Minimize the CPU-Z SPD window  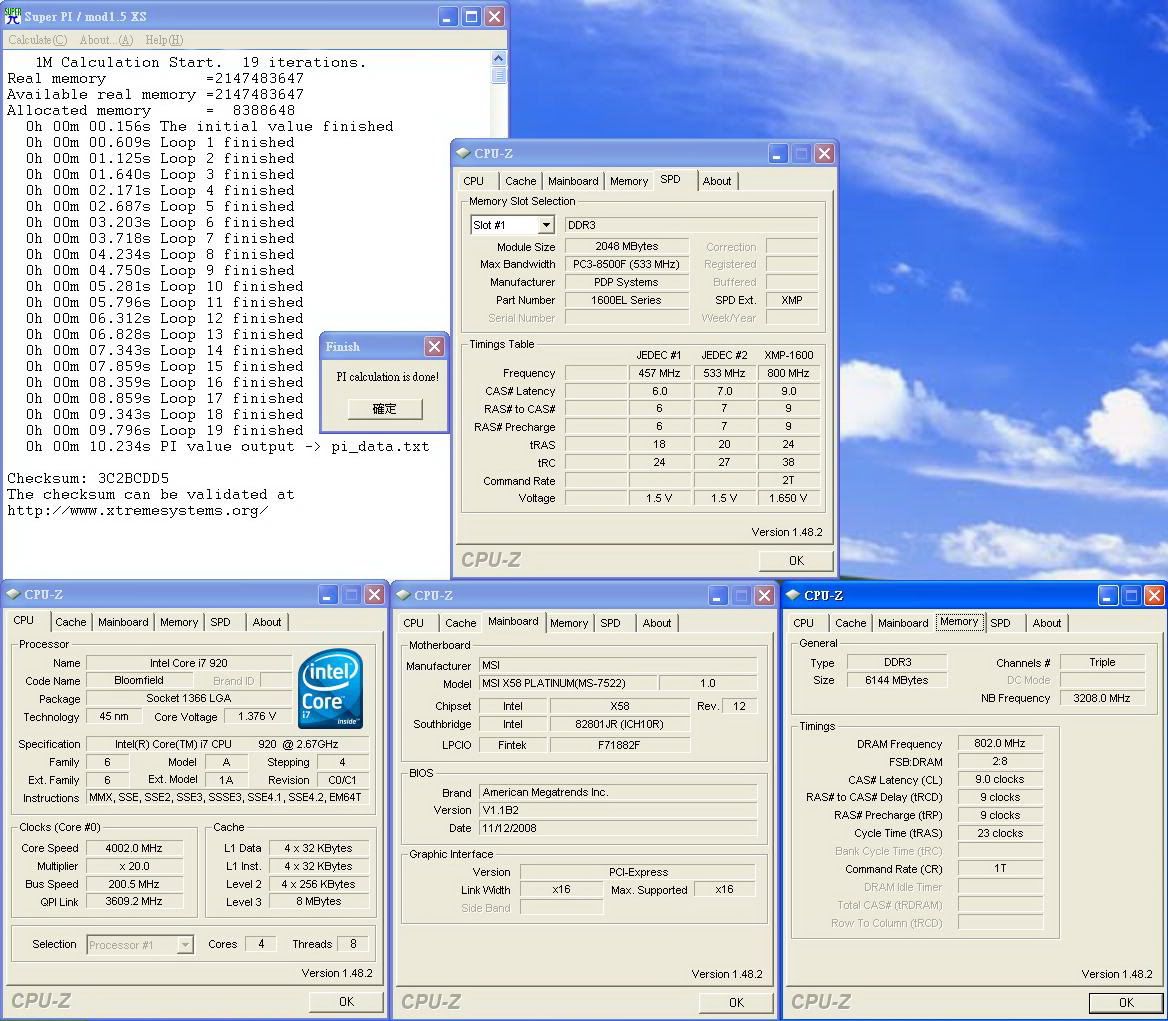[777, 153]
